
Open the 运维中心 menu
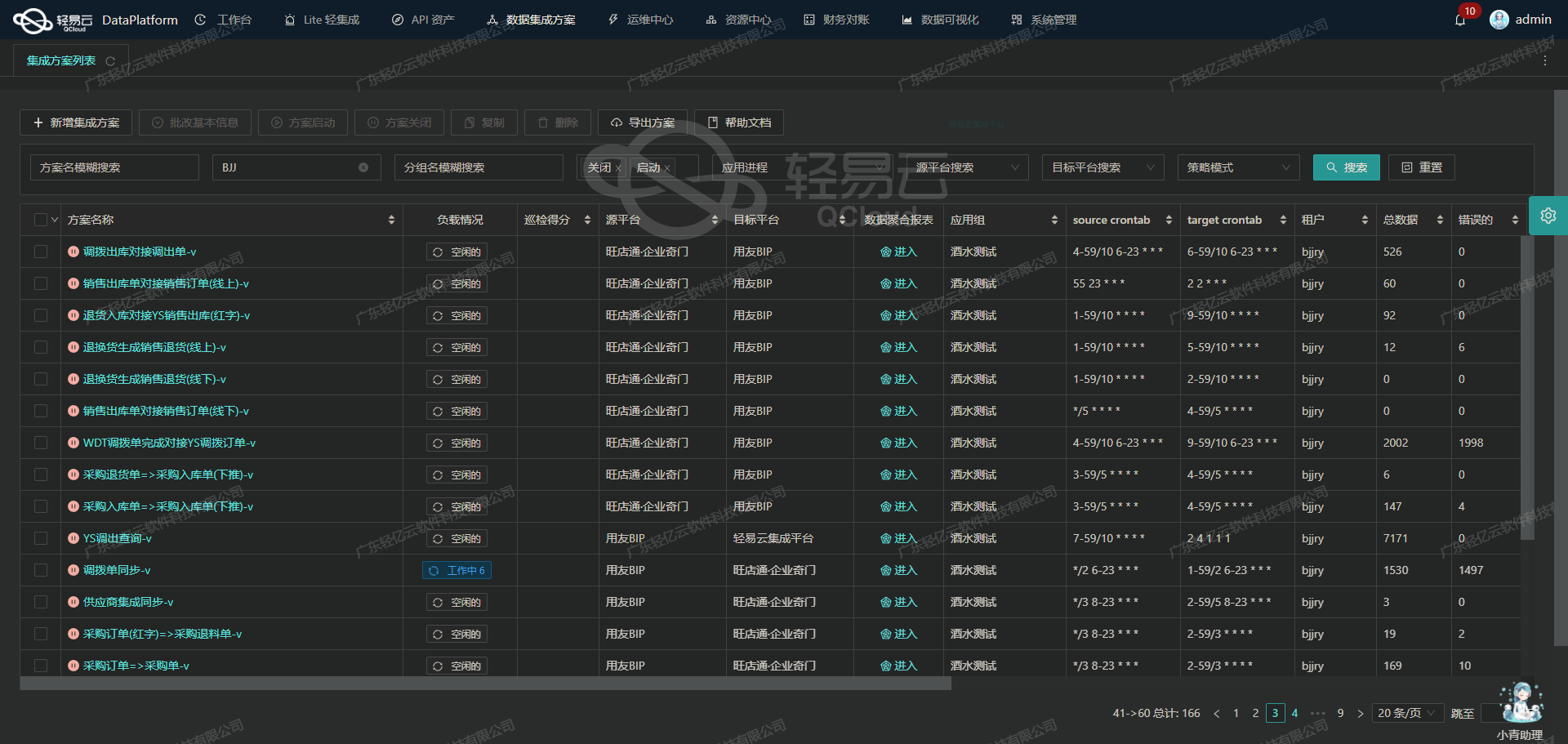[x=641, y=20]
